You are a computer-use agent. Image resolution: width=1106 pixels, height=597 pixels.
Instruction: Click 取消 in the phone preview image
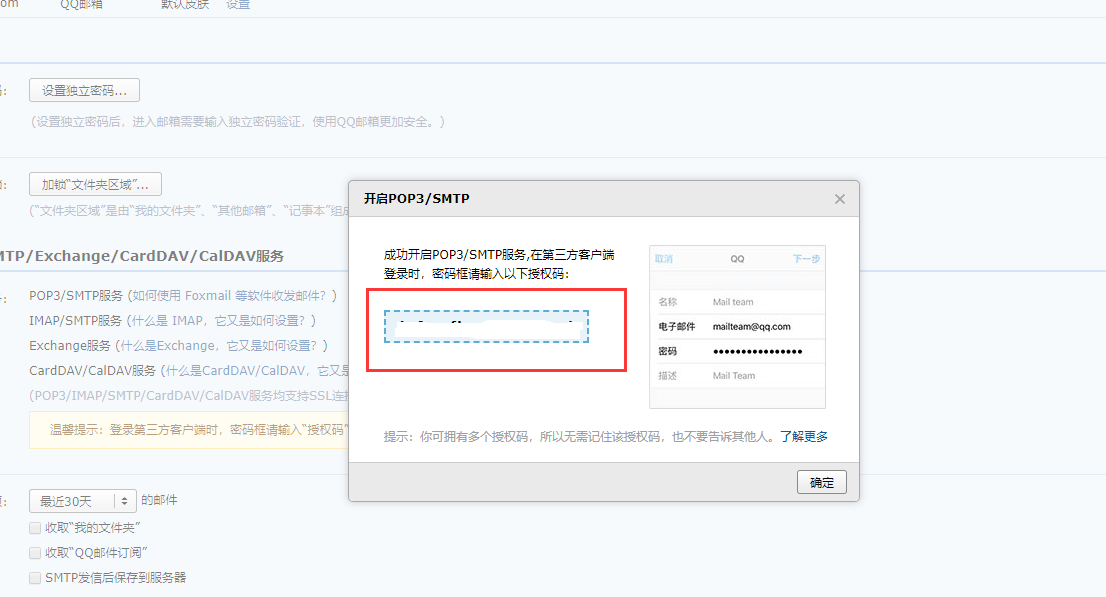click(x=664, y=259)
